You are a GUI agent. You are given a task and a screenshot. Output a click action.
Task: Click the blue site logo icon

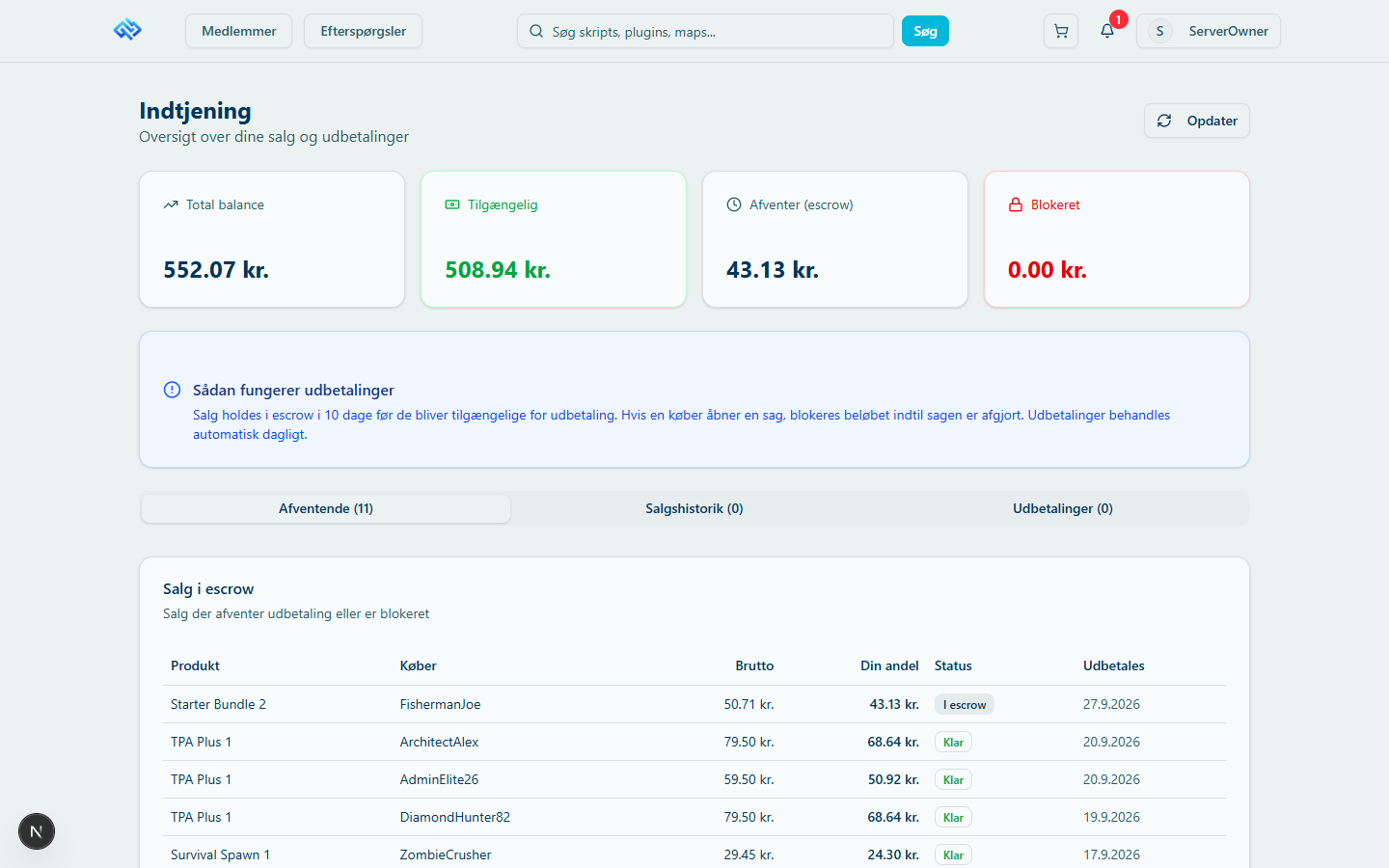click(x=127, y=31)
